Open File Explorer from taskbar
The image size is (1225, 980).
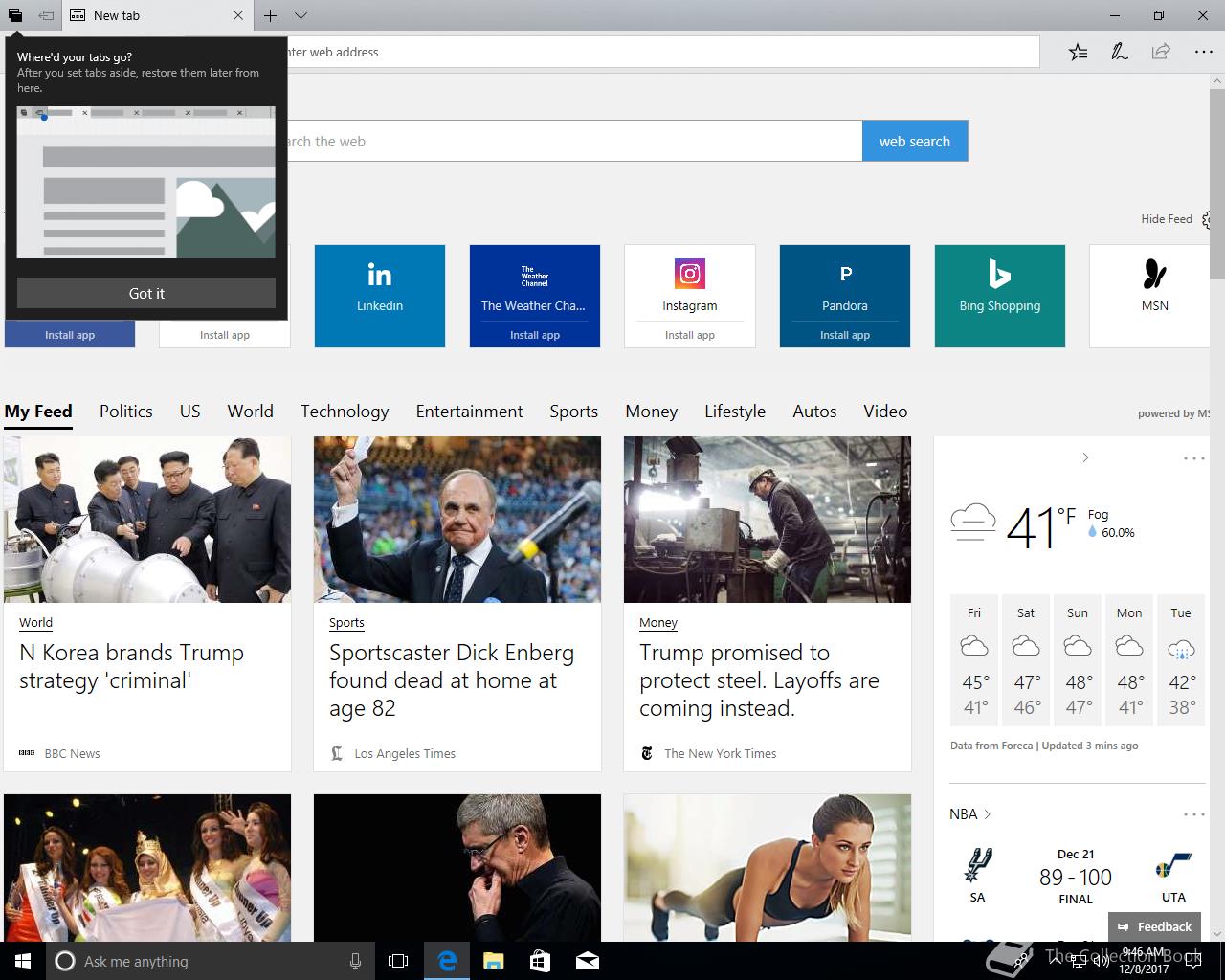click(493, 961)
